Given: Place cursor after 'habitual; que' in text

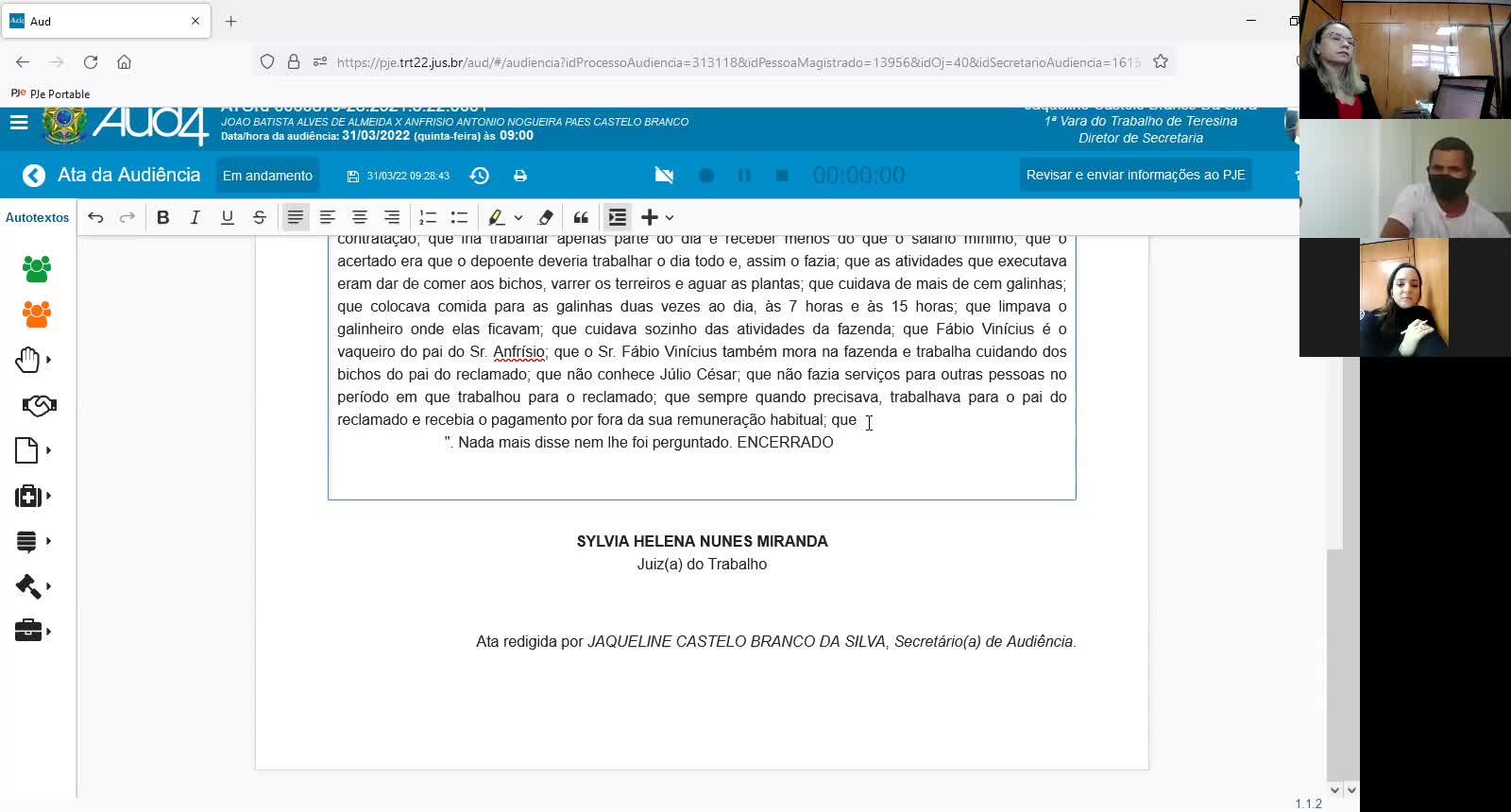Looking at the screenshot, I should pyautogui.click(x=857, y=420).
